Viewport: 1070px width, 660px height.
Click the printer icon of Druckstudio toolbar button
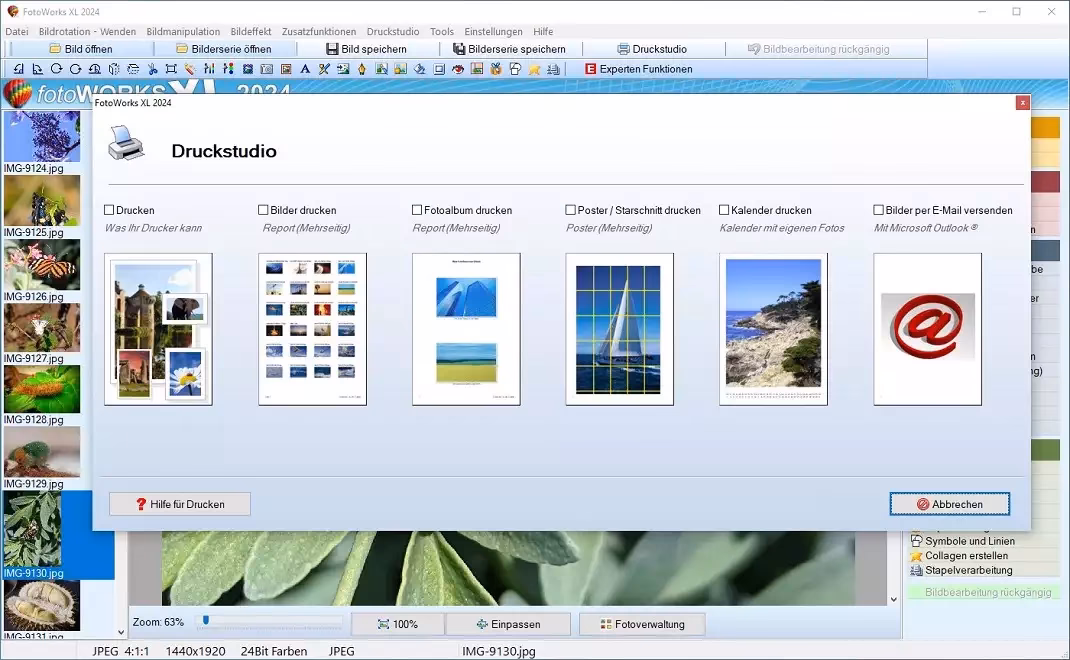click(x=623, y=49)
